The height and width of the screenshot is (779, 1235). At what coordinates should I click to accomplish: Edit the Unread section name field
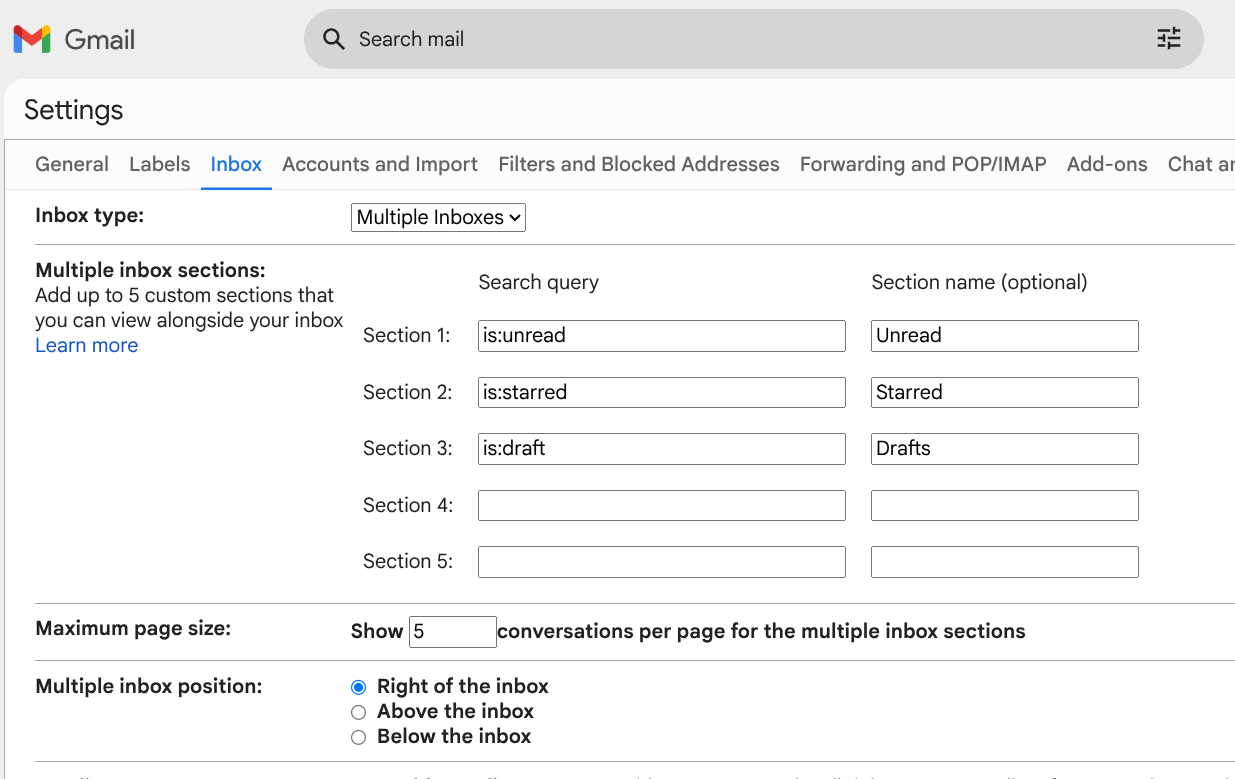pyautogui.click(x=1005, y=336)
